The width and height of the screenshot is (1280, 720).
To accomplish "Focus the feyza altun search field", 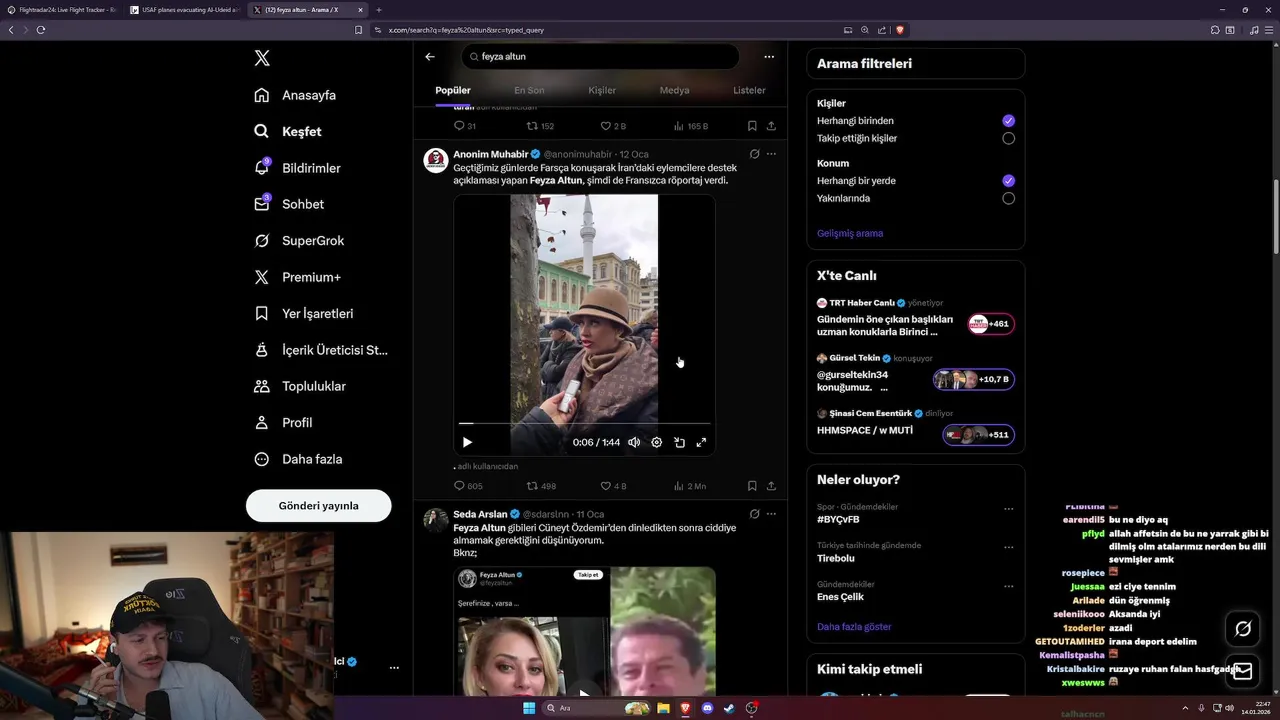I will click(x=600, y=57).
